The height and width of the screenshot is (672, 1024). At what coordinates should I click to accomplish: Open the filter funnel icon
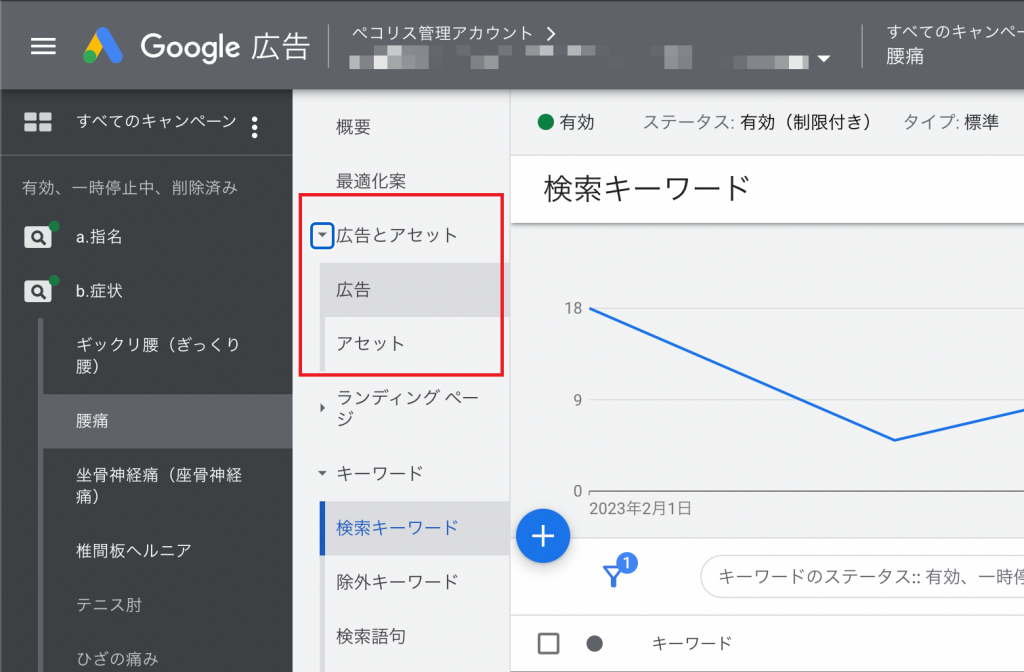[614, 575]
